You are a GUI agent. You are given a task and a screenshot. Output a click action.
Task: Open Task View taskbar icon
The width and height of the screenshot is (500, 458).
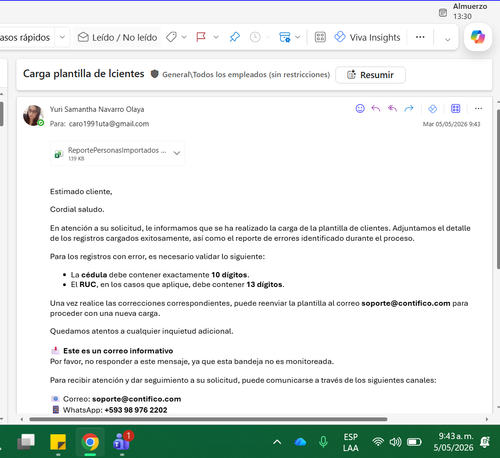click(26, 442)
